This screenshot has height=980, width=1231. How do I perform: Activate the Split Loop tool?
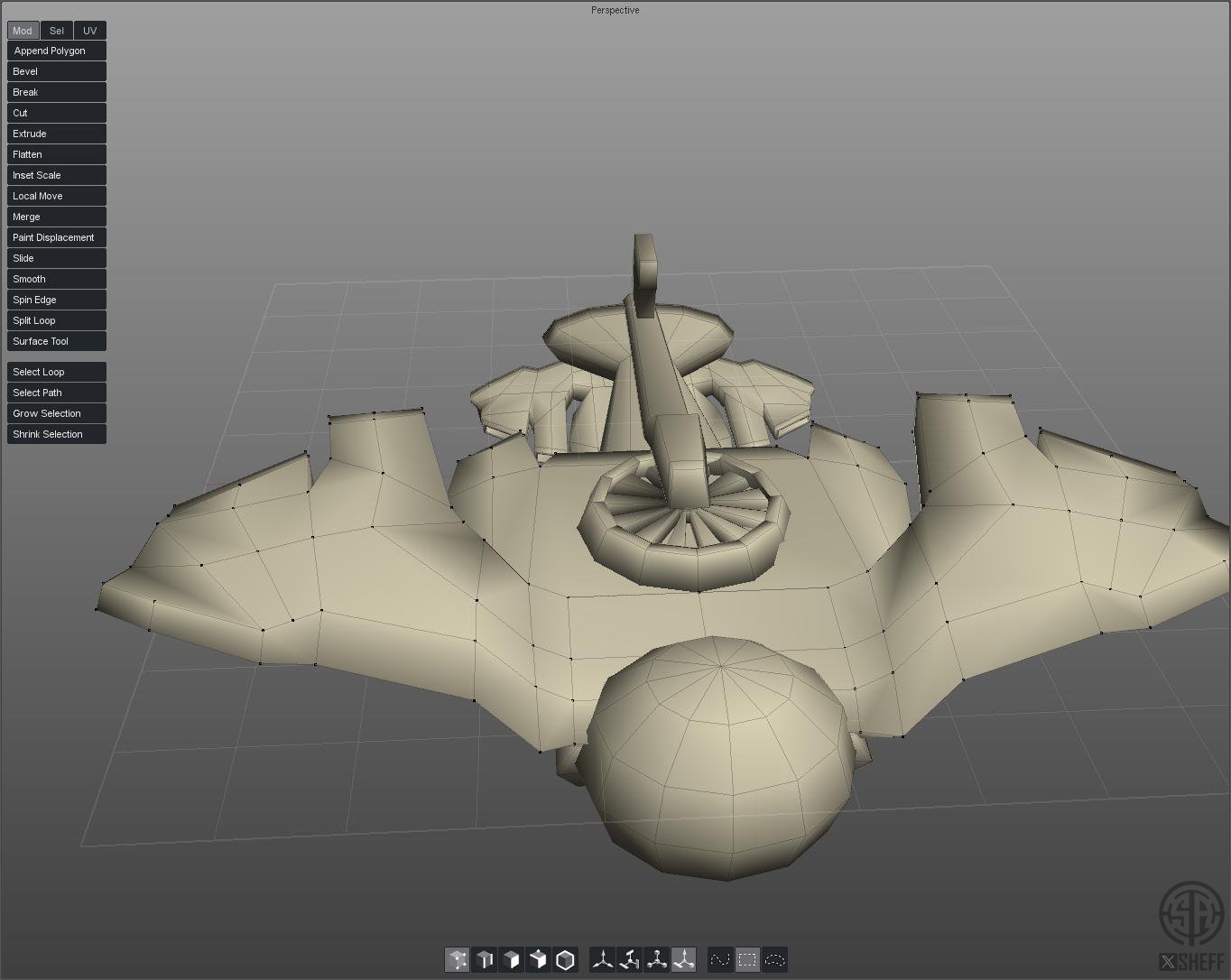point(56,320)
